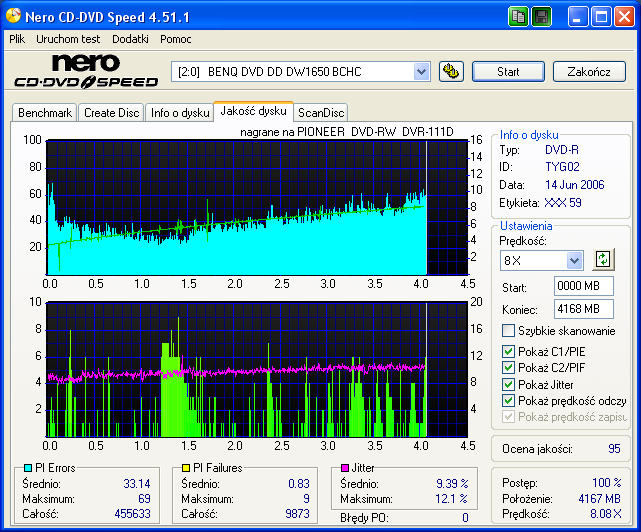Open the Uruchom test menu
Screen dimensions: 641x532
[68, 39]
